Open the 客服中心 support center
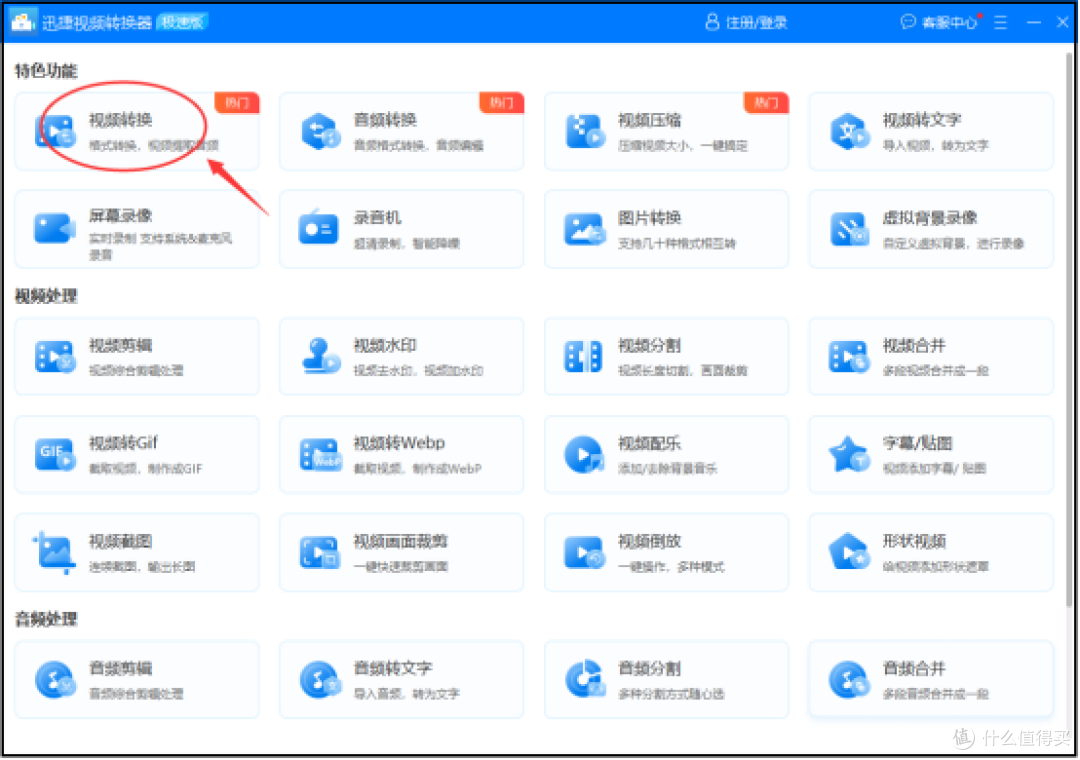Image resolution: width=1080 pixels, height=760 pixels. (939, 23)
